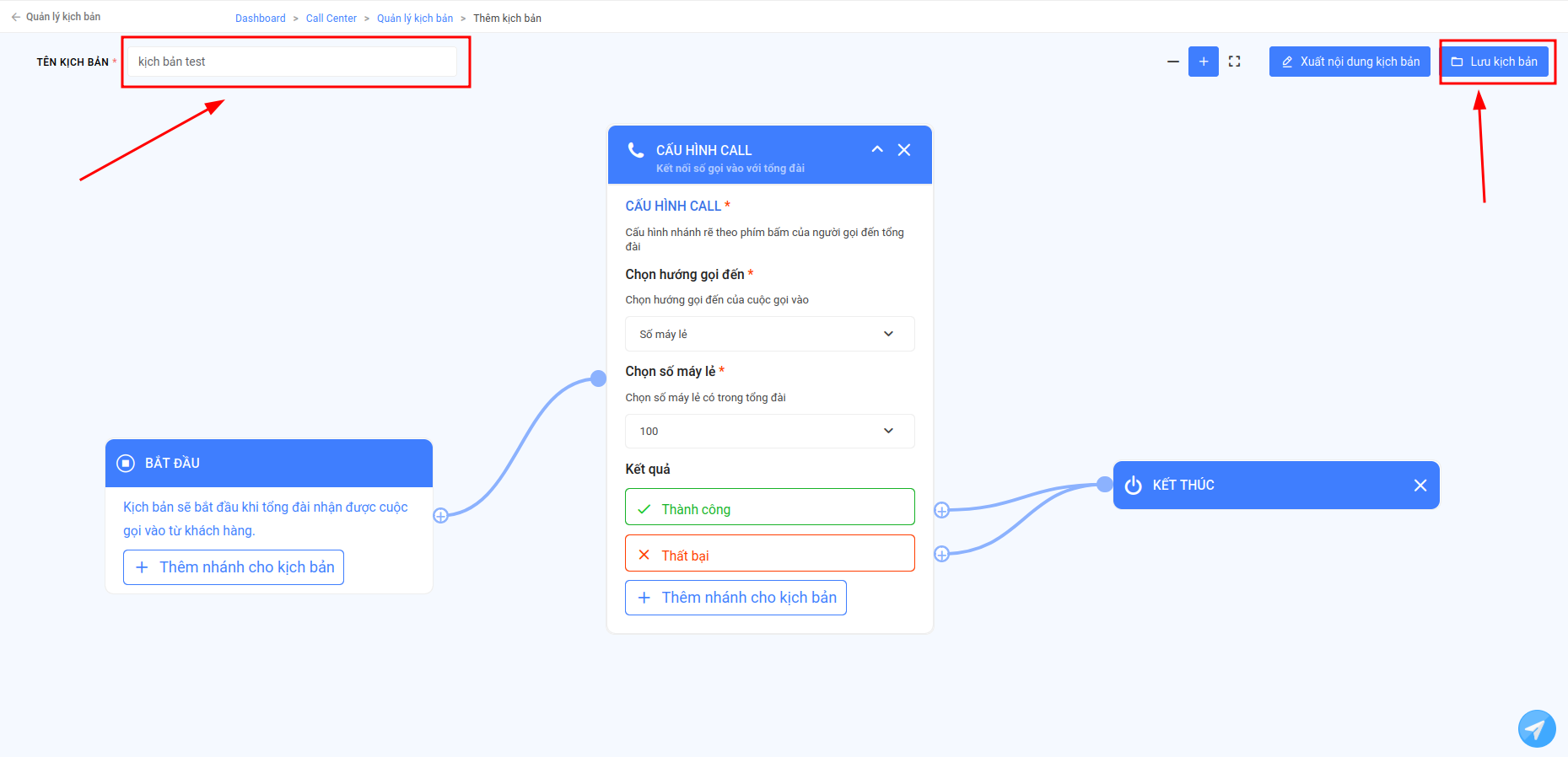The height and width of the screenshot is (757, 1568).
Task: Add branch in the BẮT ĐẦU node
Action: click(234, 567)
